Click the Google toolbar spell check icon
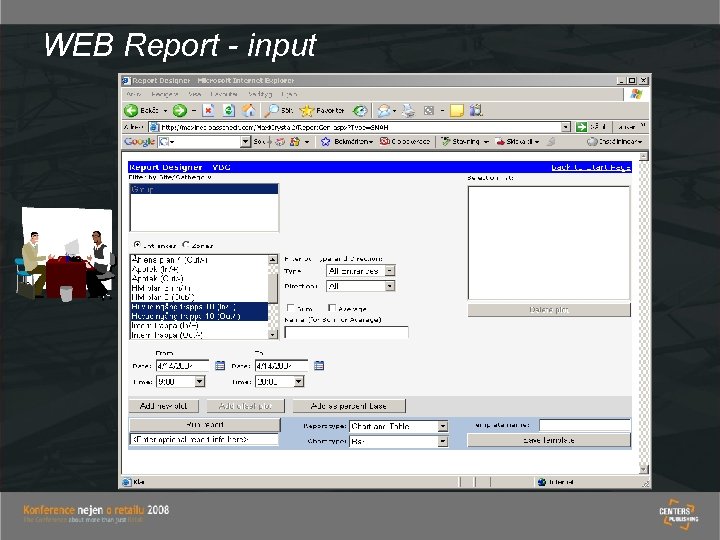720x540 pixels. [x=445, y=142]
